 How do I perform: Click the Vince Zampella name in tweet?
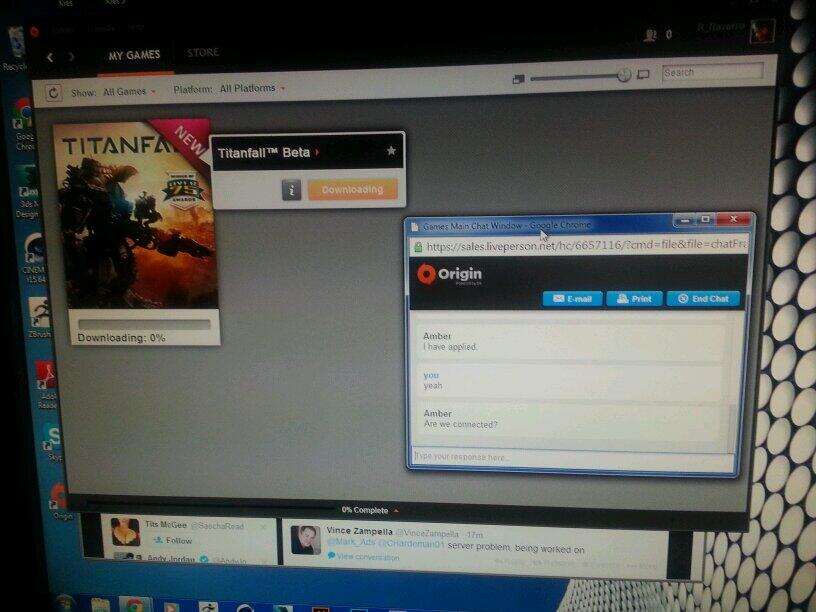coord(359,531)
